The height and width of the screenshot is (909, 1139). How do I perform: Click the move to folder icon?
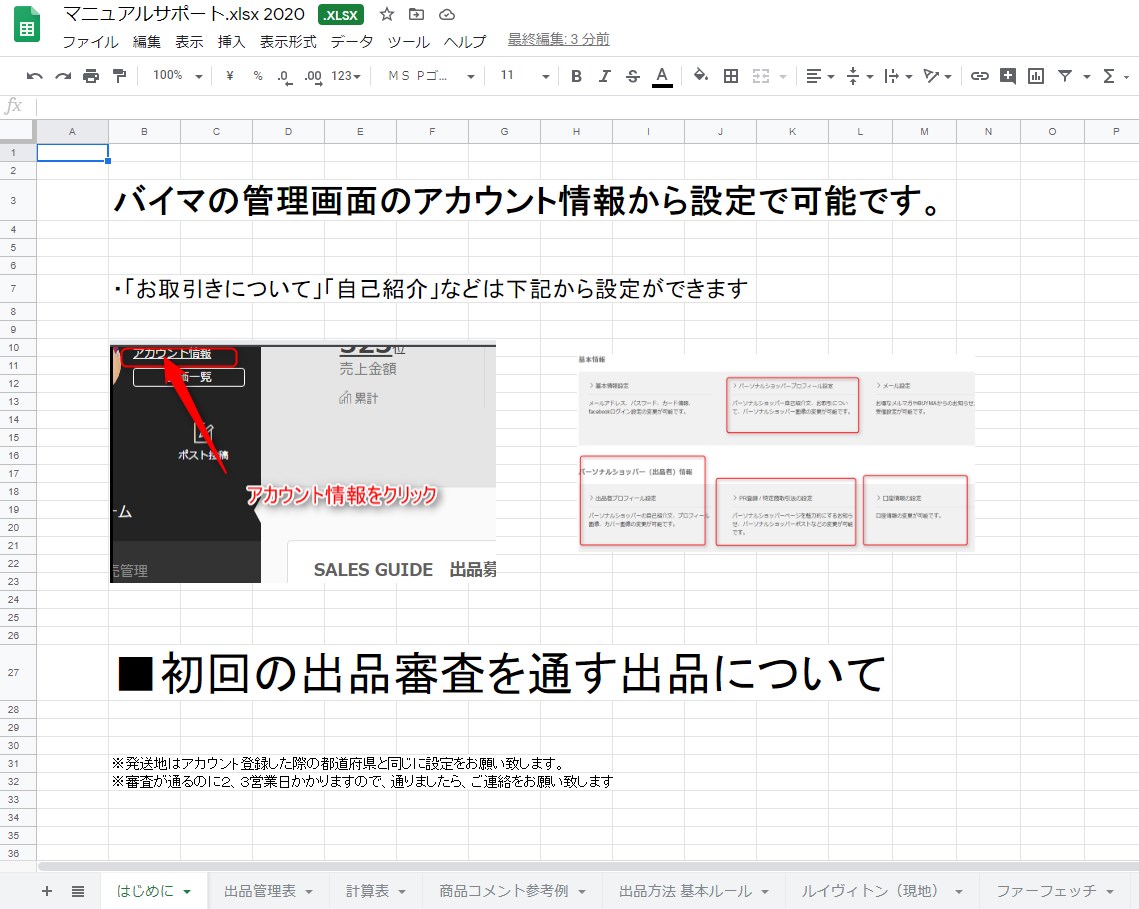416,14
